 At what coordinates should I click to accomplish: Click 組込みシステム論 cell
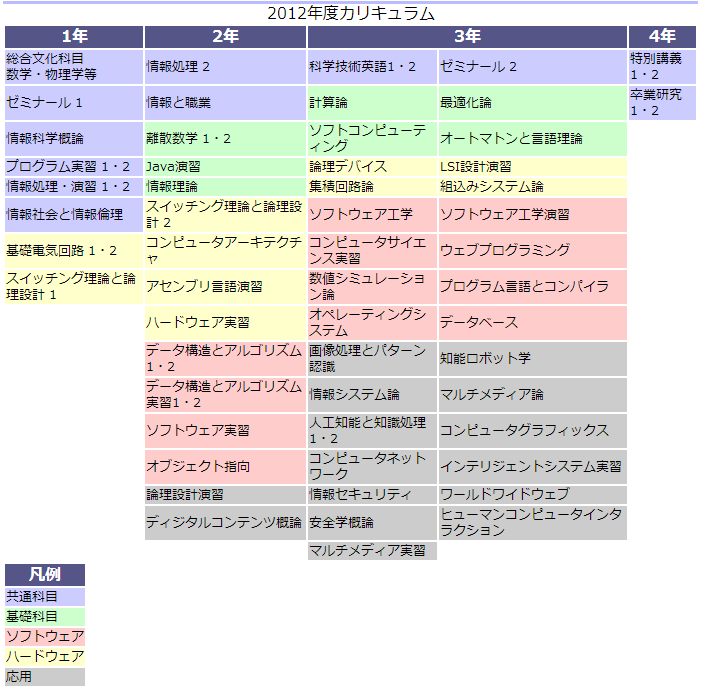pos(533,187)
